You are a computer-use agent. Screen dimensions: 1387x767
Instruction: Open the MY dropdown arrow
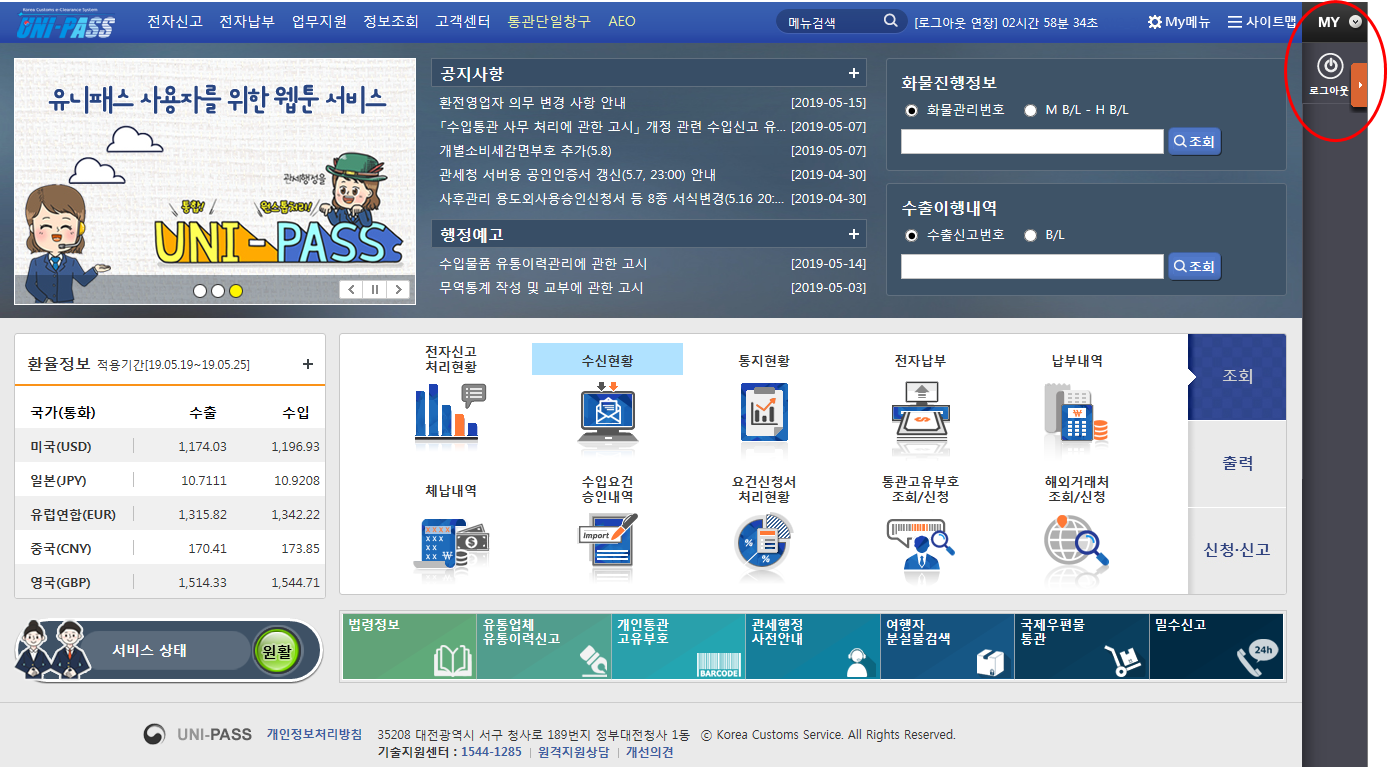[1355, 21]
